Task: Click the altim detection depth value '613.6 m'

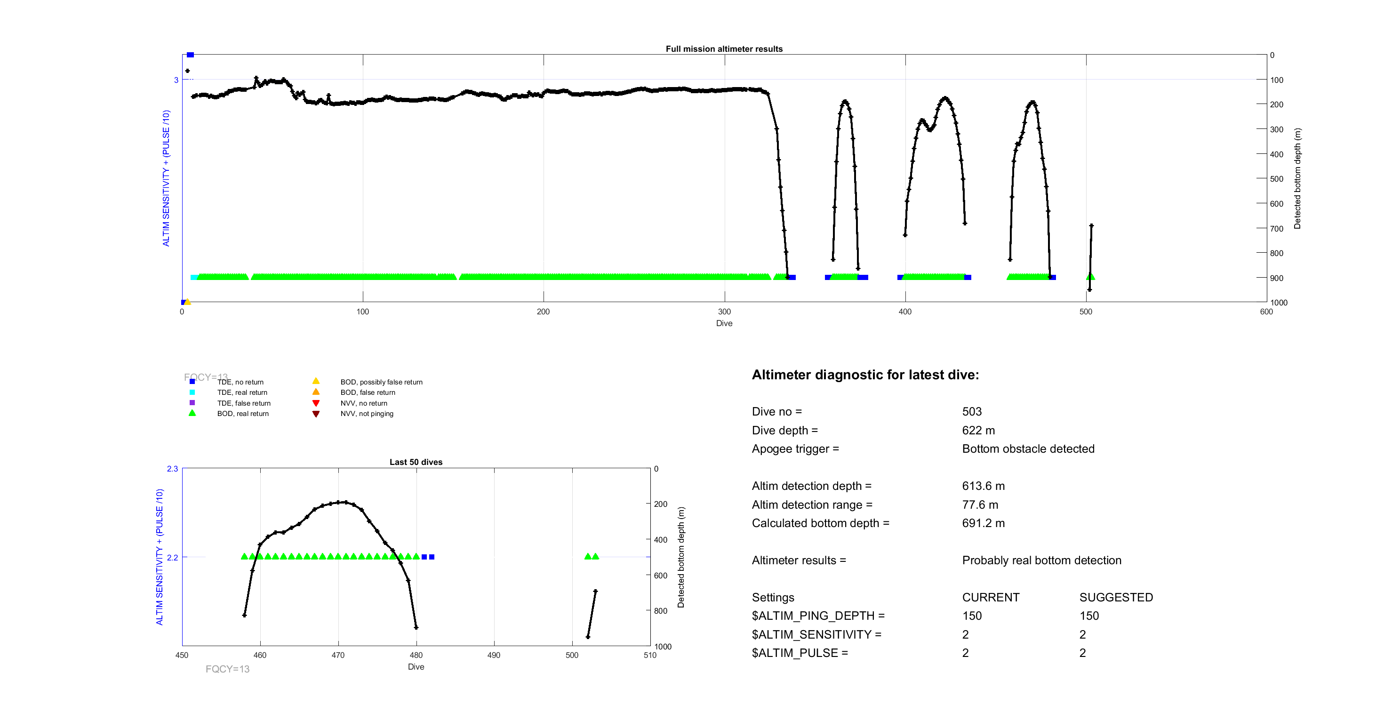Action: coord(983,486)
